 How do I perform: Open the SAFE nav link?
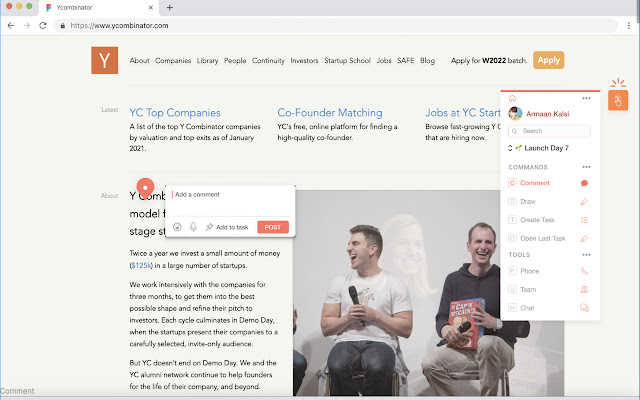pos(406,60)
